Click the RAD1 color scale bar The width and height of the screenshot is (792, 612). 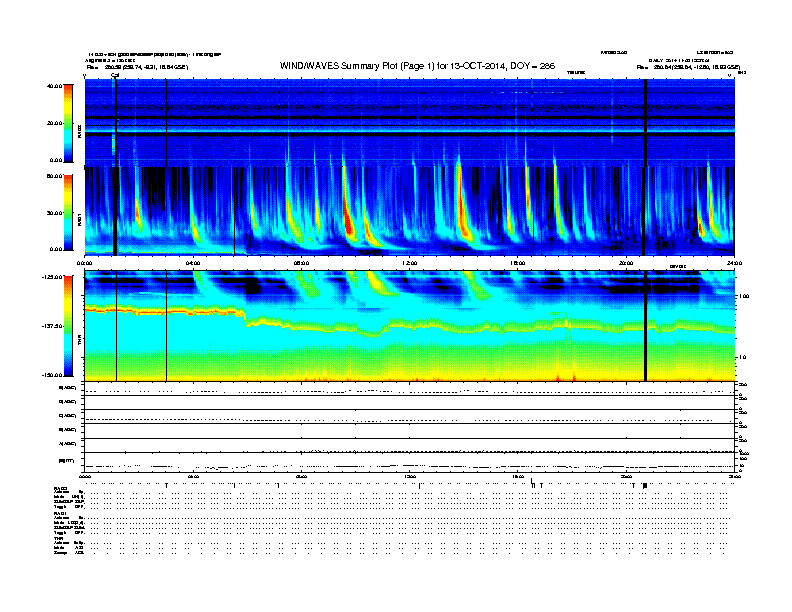(x=68, y=212)
